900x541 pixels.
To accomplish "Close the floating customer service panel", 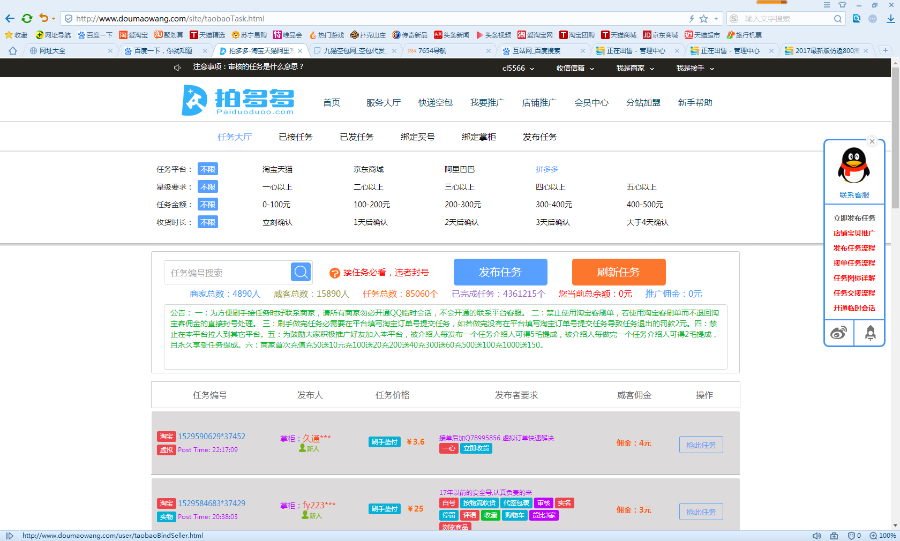I will pos(872,142).
